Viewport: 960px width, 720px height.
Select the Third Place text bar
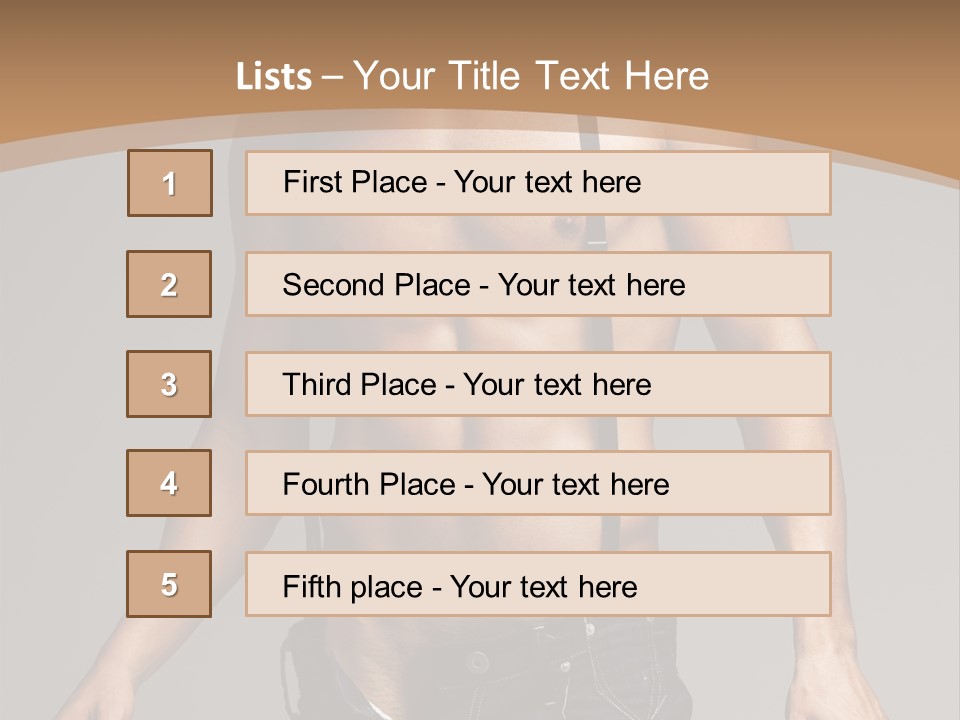[x=538, y=384]
